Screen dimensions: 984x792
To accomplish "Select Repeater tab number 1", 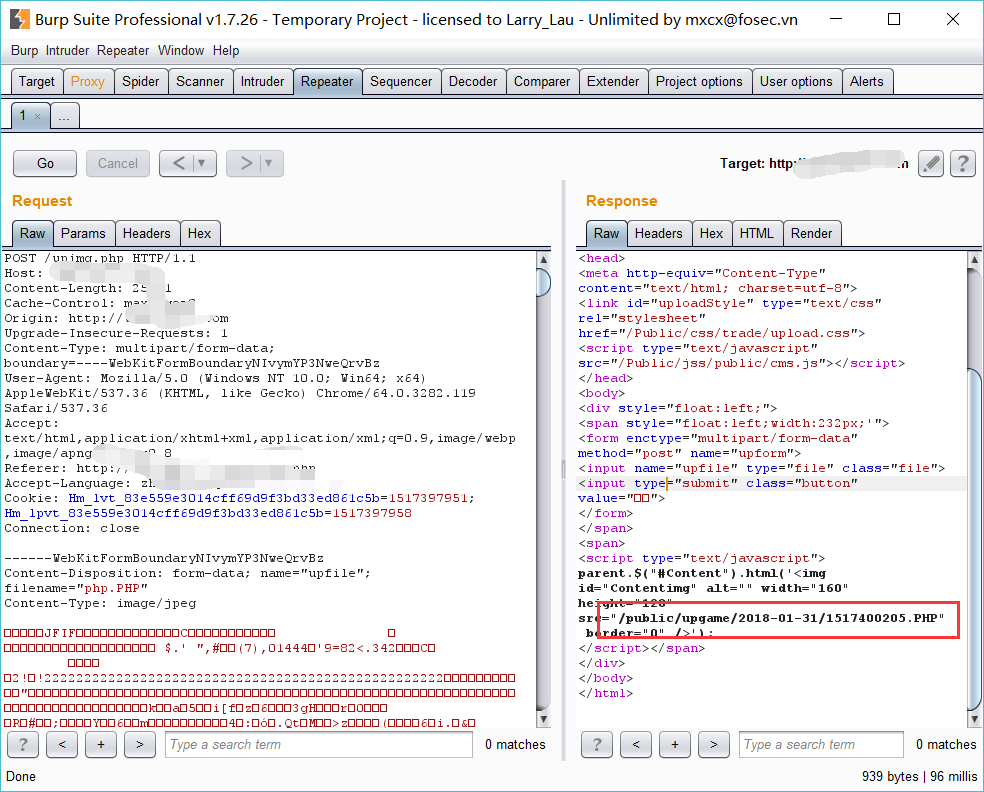I will [x=23, y=116].
